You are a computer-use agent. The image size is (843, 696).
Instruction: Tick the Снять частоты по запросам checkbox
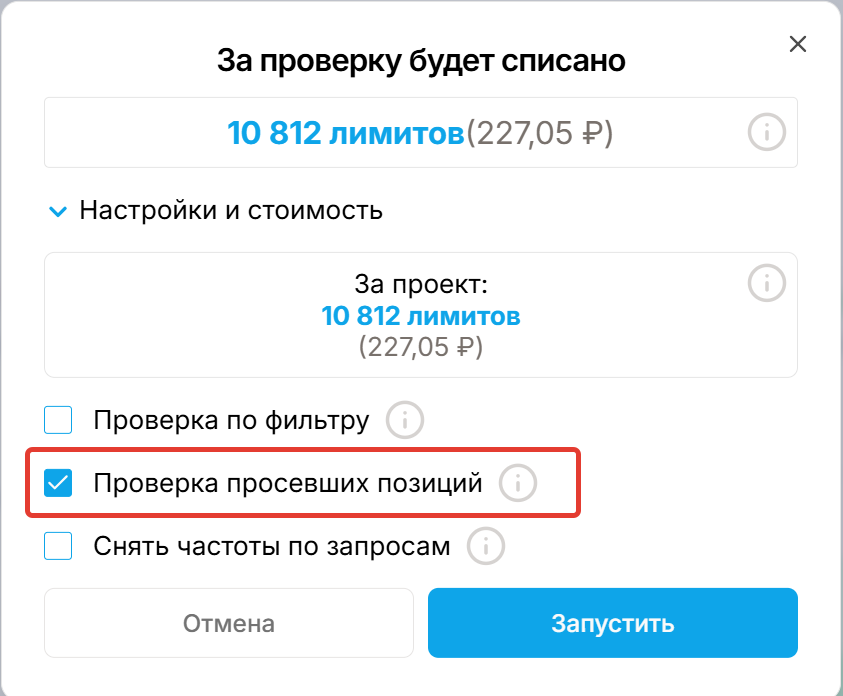tap(59, 547)
